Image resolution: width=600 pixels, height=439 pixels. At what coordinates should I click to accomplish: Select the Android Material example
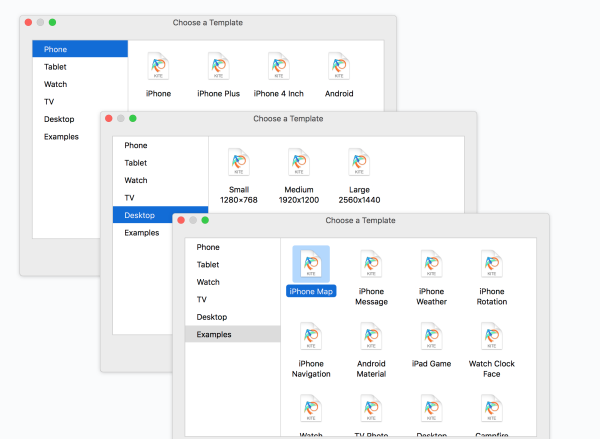(x=371, y=338)
